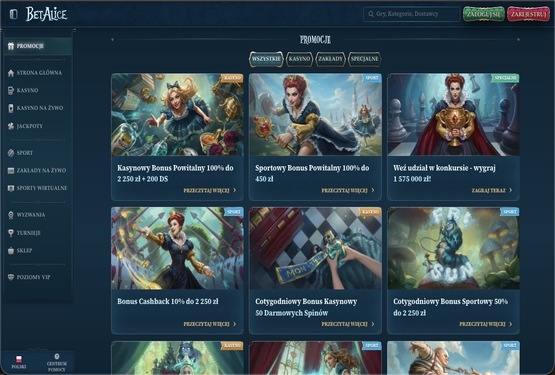
Task: Click title 'Bonus Cashback 10% do 2 250 zł'
Action: point(168,302)
